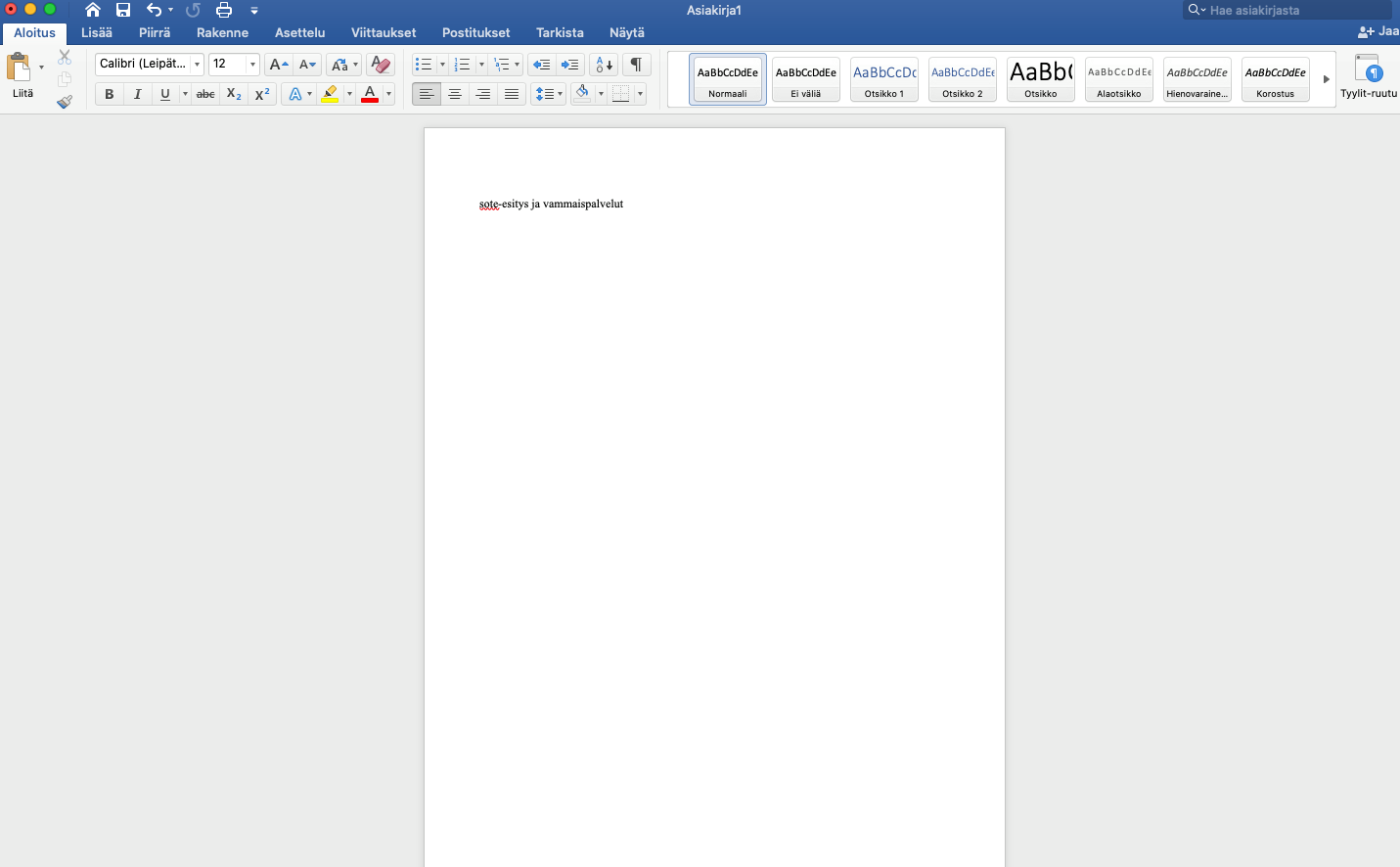Screen dimensions: 1400x867
Task: Increase paragraph indent
Action: tap(570, 65)
